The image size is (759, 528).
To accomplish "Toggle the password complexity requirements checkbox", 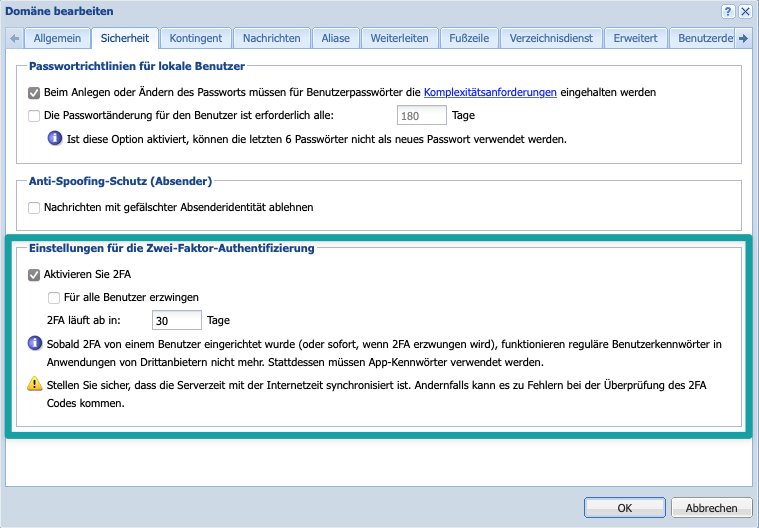I will click(34, 92).
